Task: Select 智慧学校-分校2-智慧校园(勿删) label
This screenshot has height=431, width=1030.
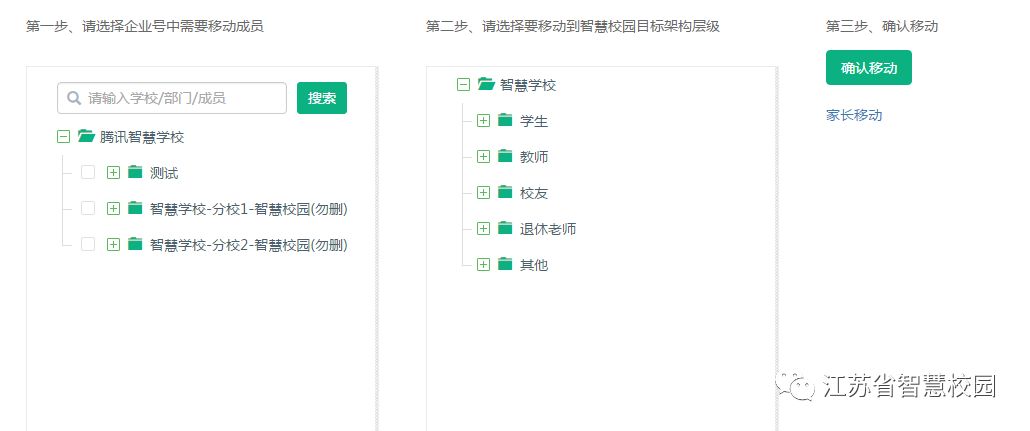Action: pyautogui.click(x=249, y=244)
